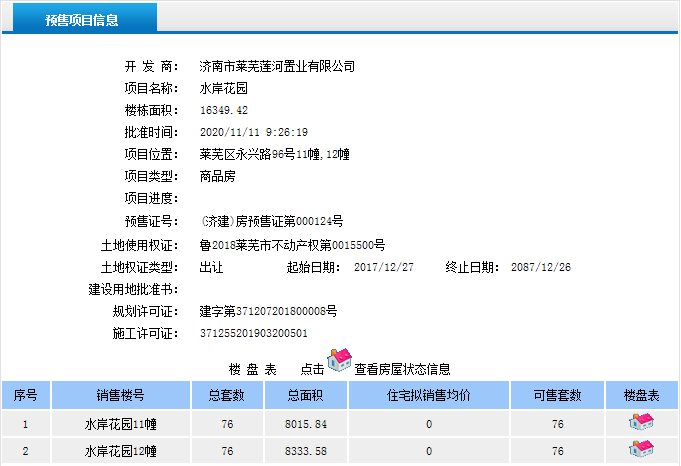The image size is (681, 466).
Task: Click house icon next to 点击 label
Action: click(340, 360)
